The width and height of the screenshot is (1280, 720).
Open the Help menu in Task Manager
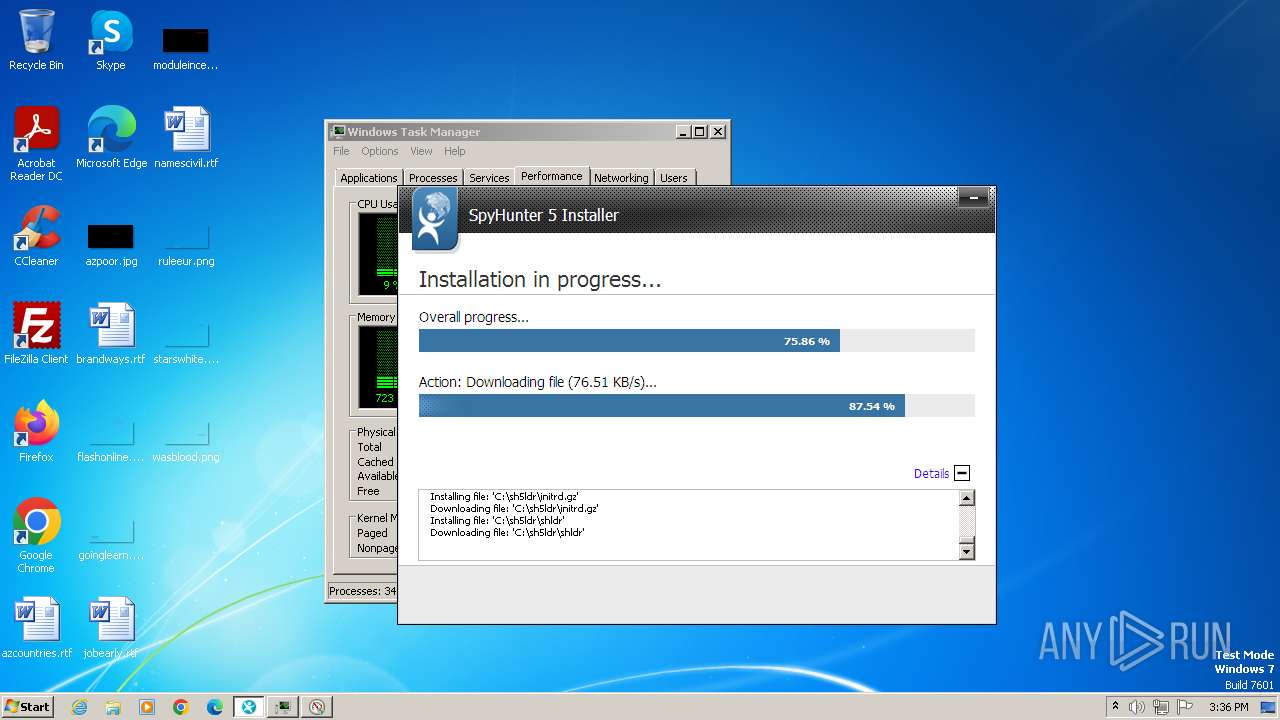(455, 151)
